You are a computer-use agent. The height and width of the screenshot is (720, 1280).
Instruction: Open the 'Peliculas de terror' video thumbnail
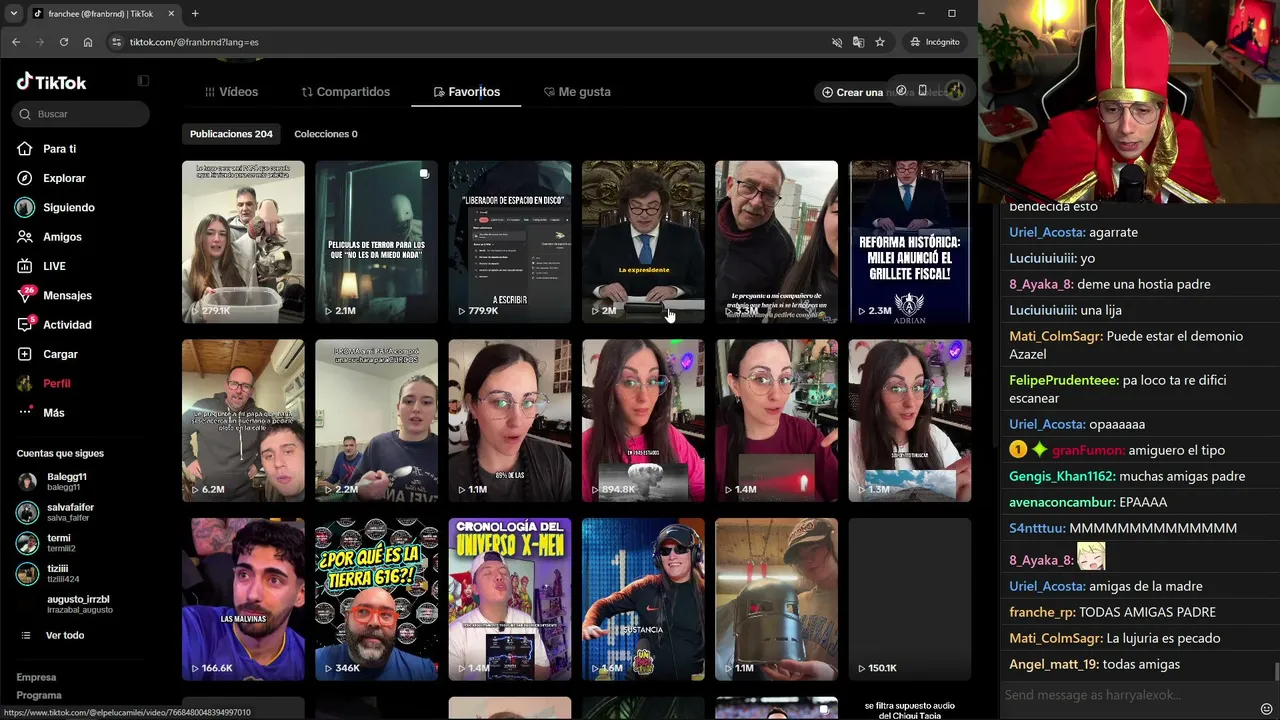pyautogui.click(x=376, y=242)
